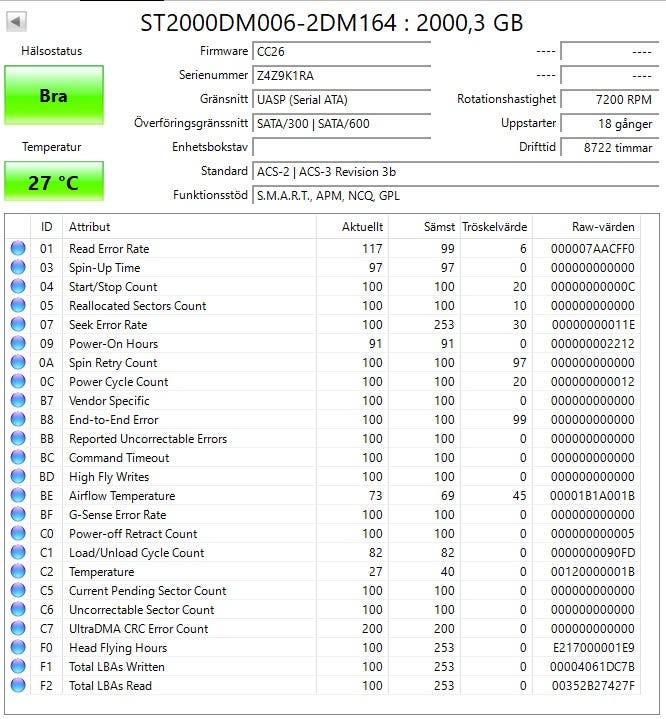Select the Total LBAs Written attribute name
666x719 pixels.
tap(117, 667)
